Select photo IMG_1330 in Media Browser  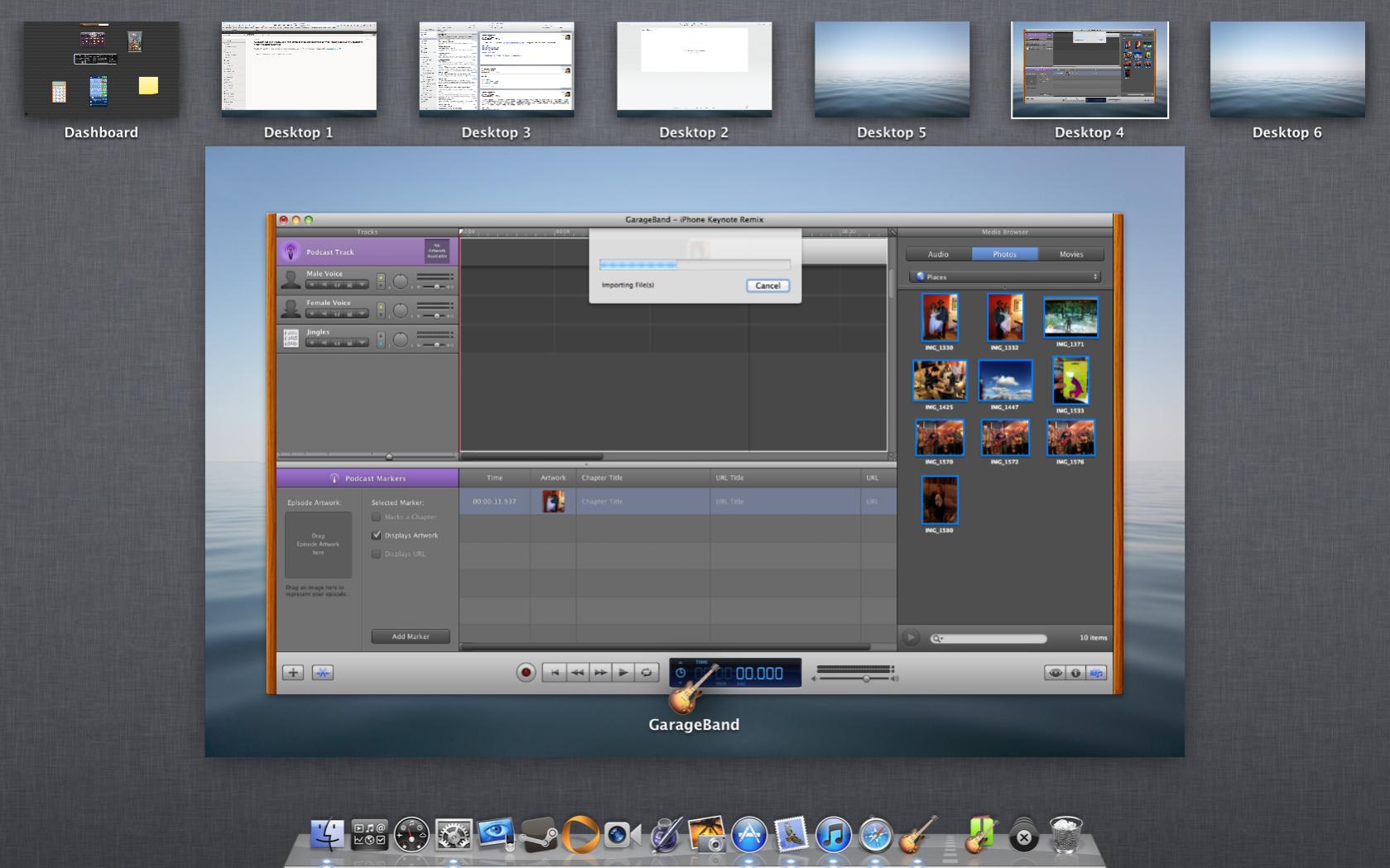pos(939,317)
